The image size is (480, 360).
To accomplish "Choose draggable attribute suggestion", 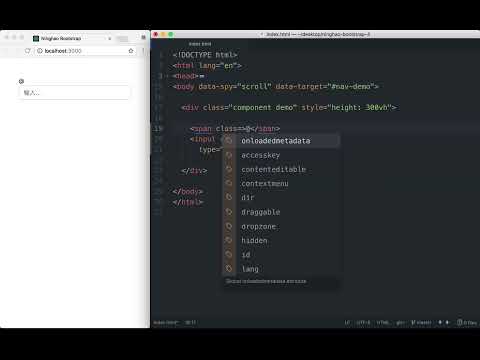I will tap(281, 212).
